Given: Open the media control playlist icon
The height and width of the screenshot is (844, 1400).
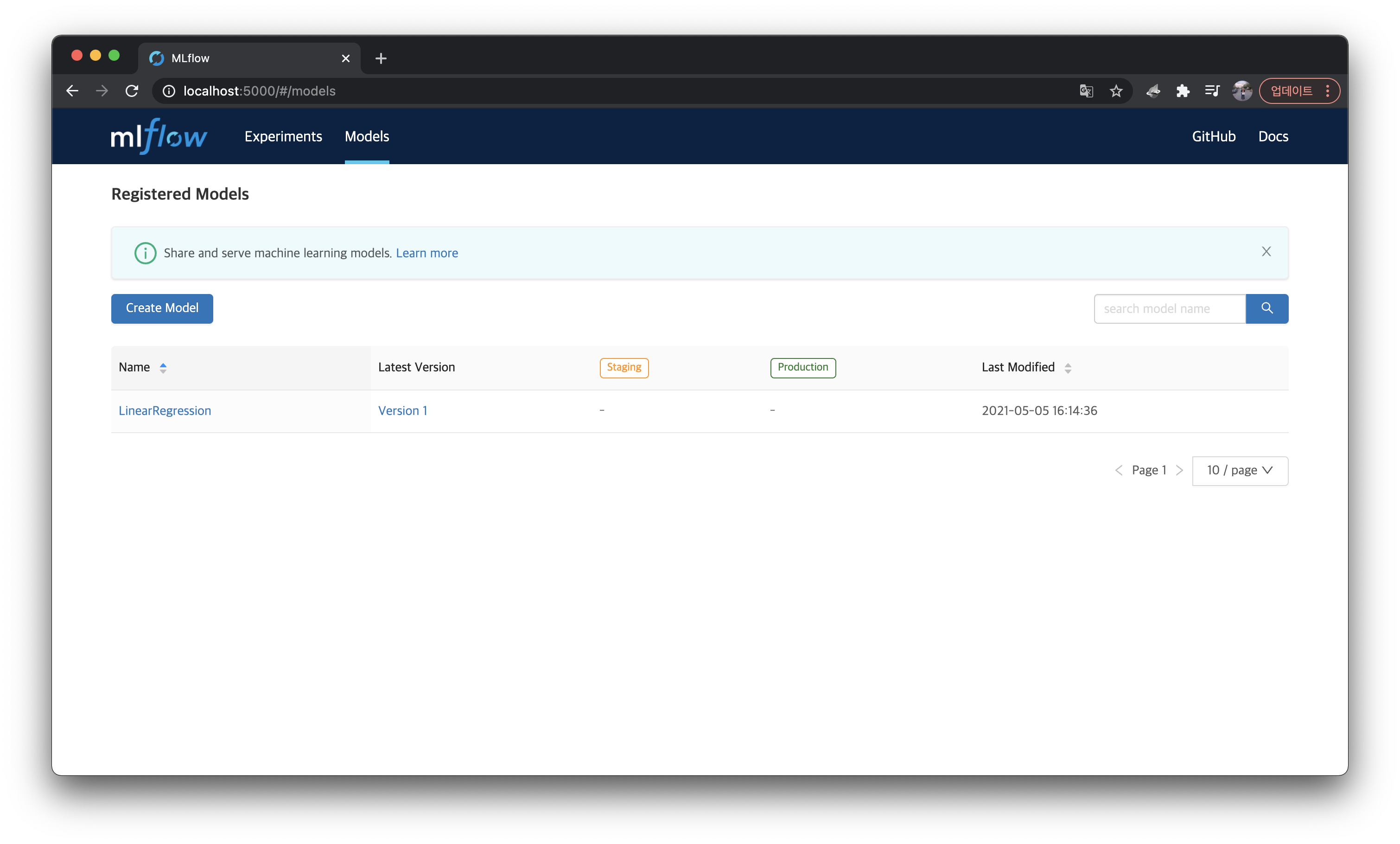Looking at the screenshot, I should pos(1212,91).
